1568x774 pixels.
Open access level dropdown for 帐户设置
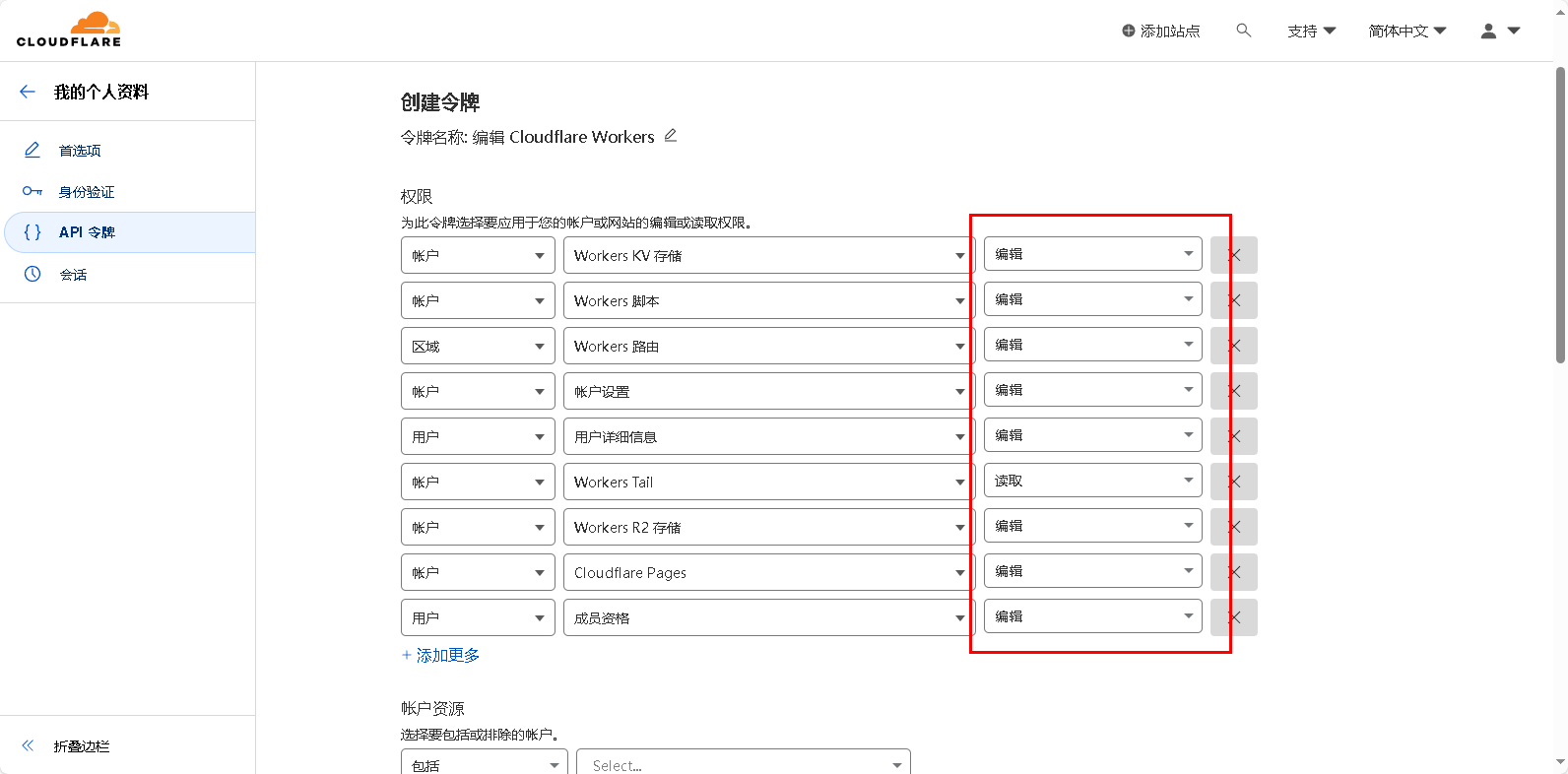1093,390
